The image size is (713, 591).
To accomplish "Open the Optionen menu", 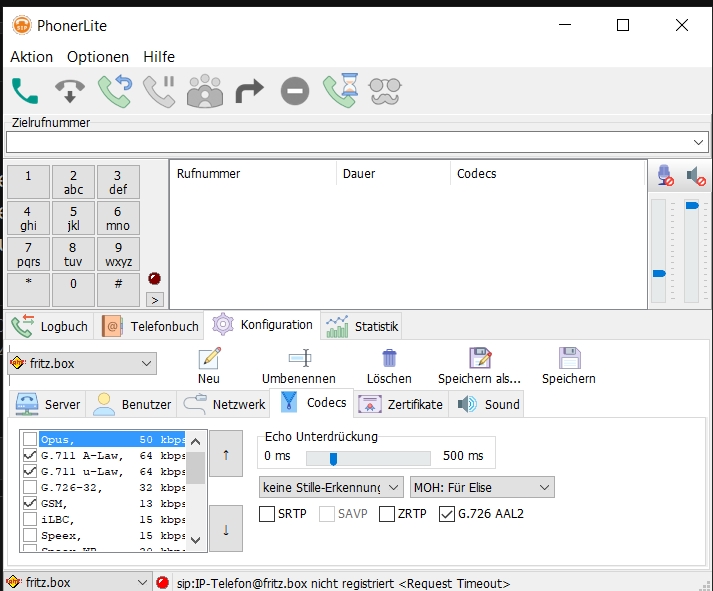I will coord(98,57).
